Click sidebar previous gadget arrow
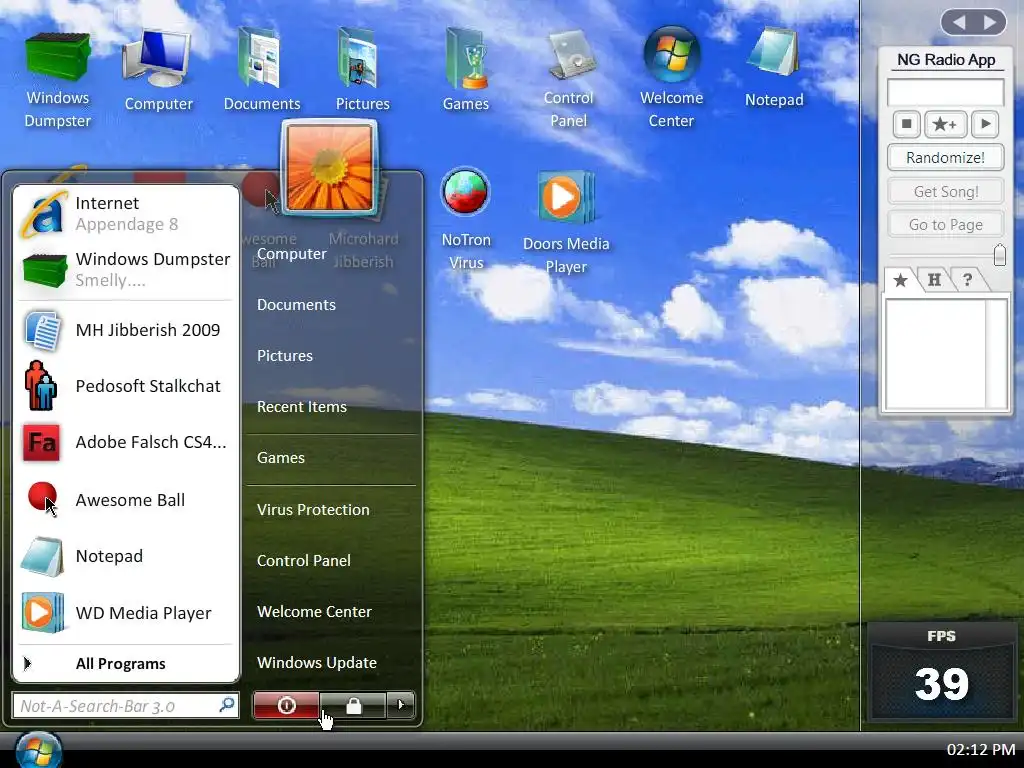 click(959, 22)
